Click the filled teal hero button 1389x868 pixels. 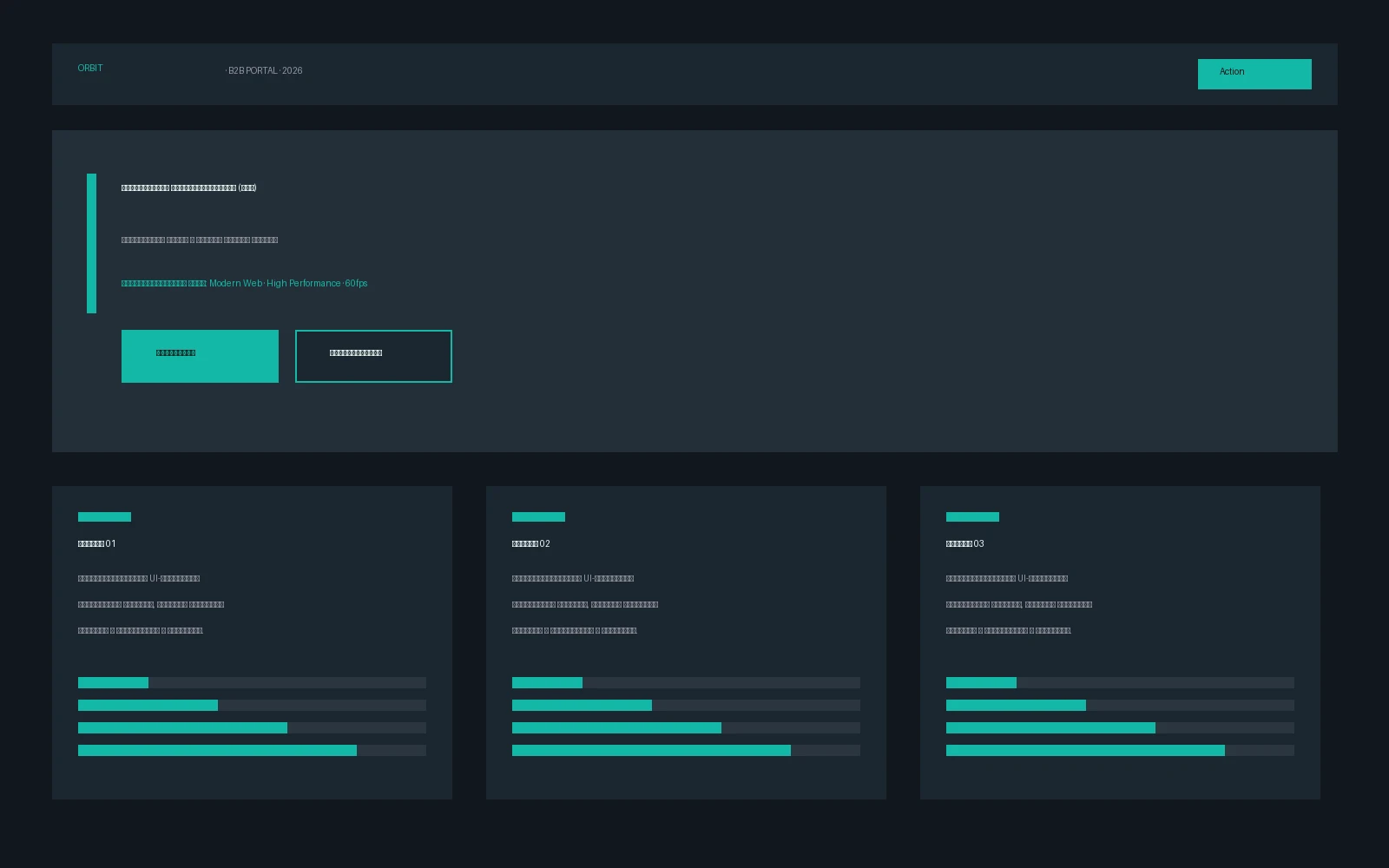(200, 356)
